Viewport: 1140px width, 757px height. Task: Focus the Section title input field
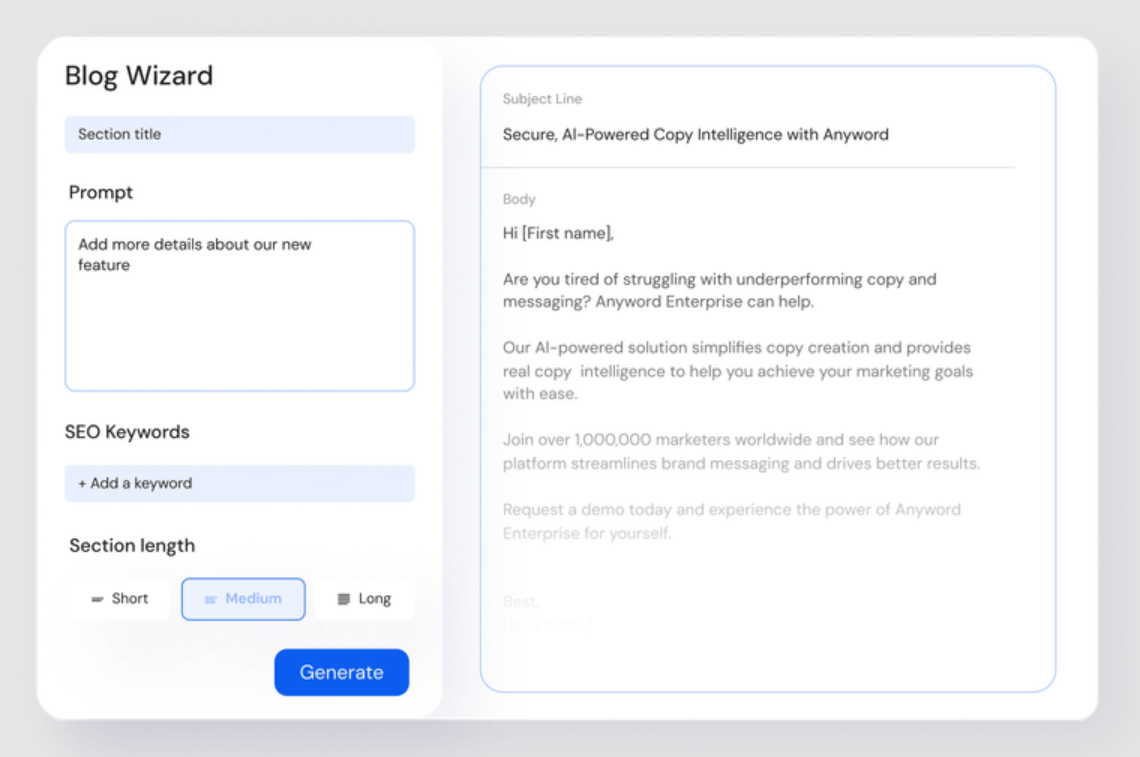pos(239,134)
